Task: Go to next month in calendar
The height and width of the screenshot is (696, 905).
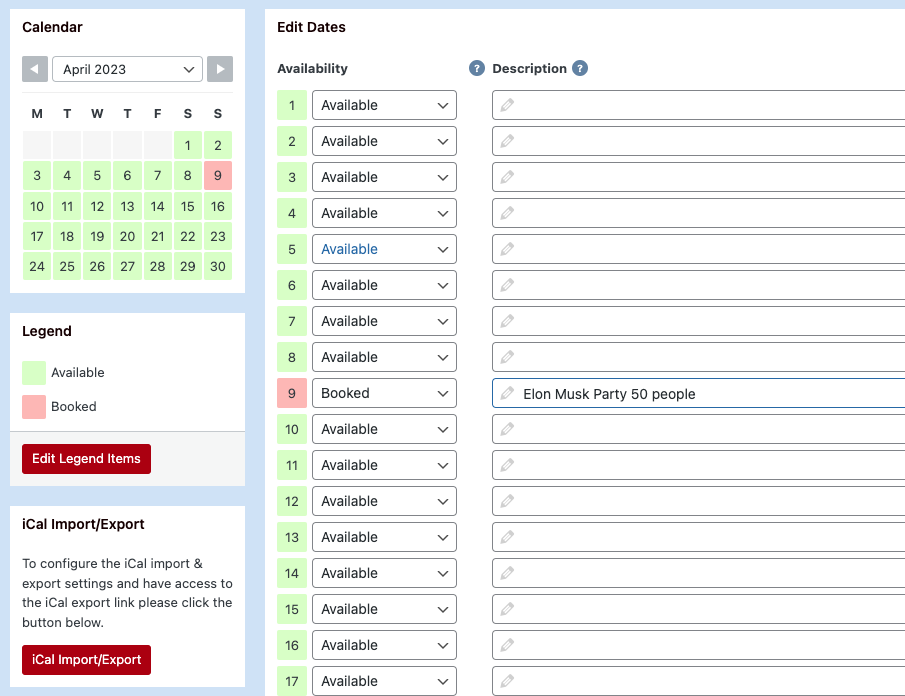Action: click(220, 69)
